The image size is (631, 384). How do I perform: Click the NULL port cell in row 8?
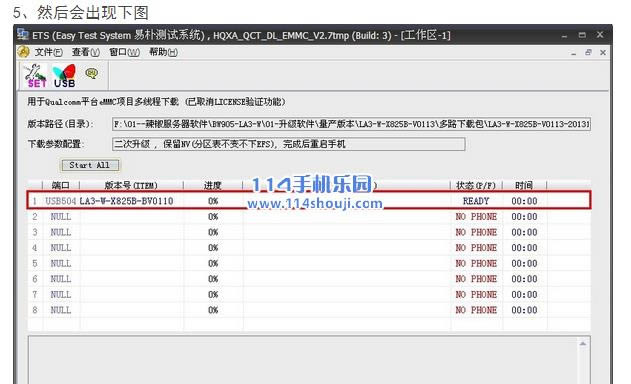(x=61, y=310)
